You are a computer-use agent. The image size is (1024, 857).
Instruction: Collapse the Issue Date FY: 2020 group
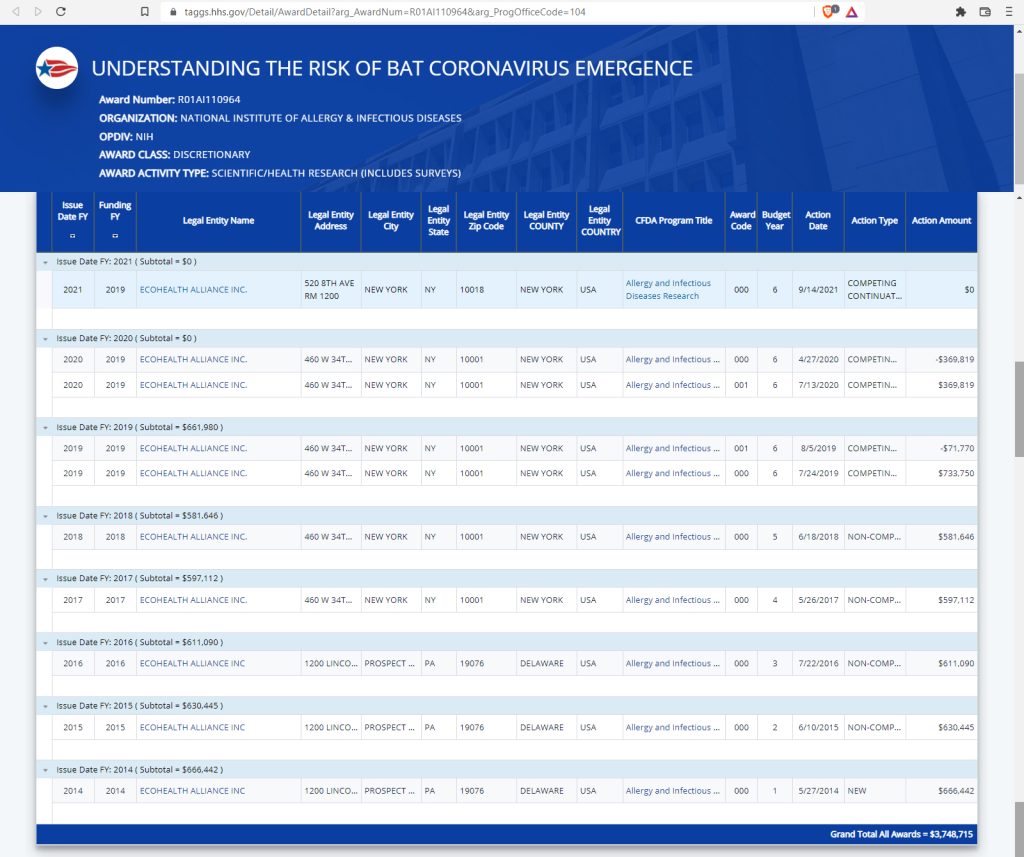[x=45, y=339]
